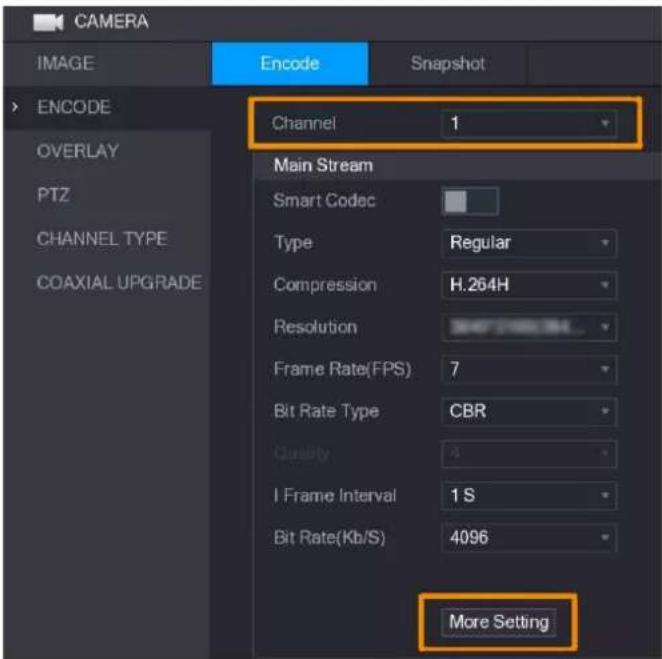662x659 pixels.
Task: Click the Compression label
Action: pos(325,285)
